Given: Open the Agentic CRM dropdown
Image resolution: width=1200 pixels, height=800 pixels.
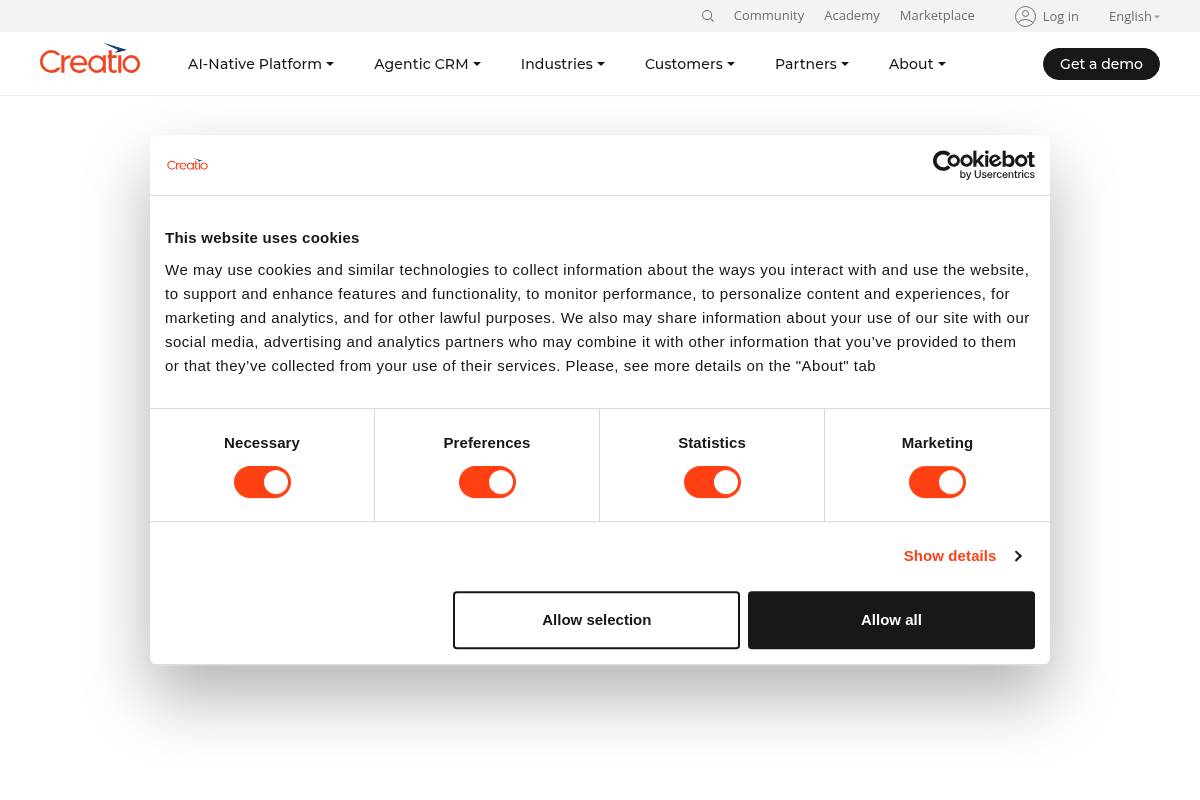Looking at the screenshot, I should (x=427, y=64).
